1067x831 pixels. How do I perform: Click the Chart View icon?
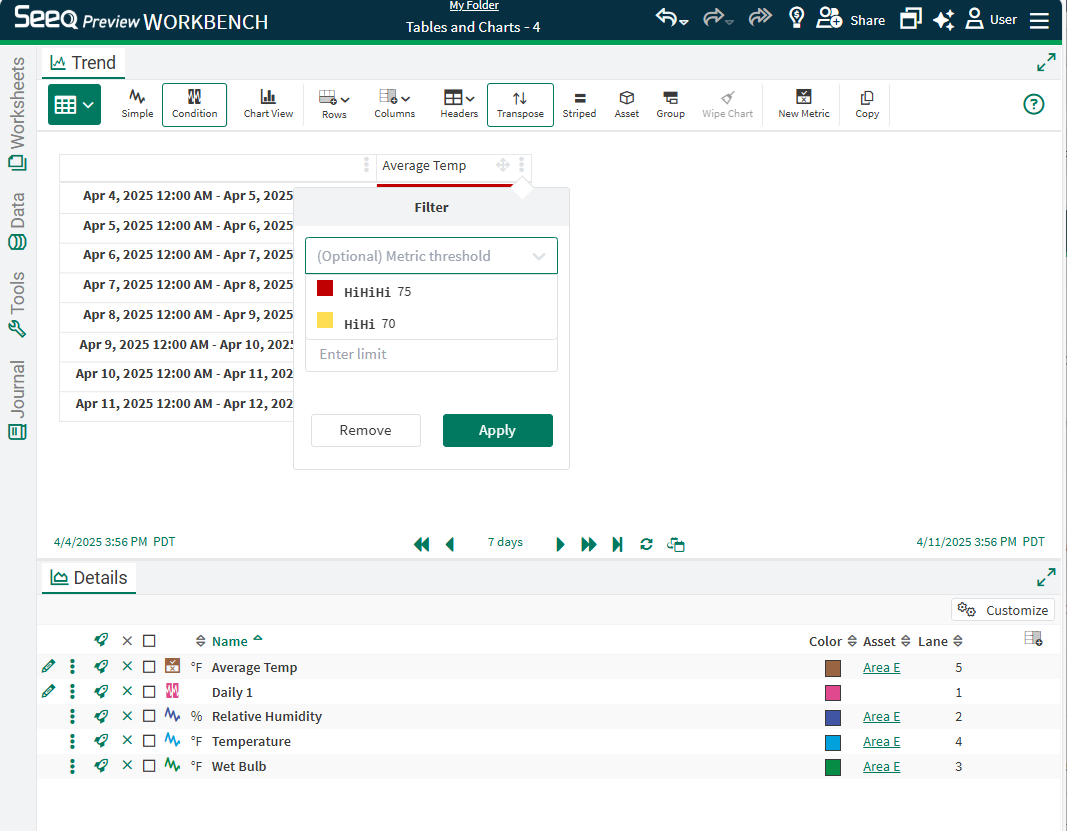click(x=268, y=104)
